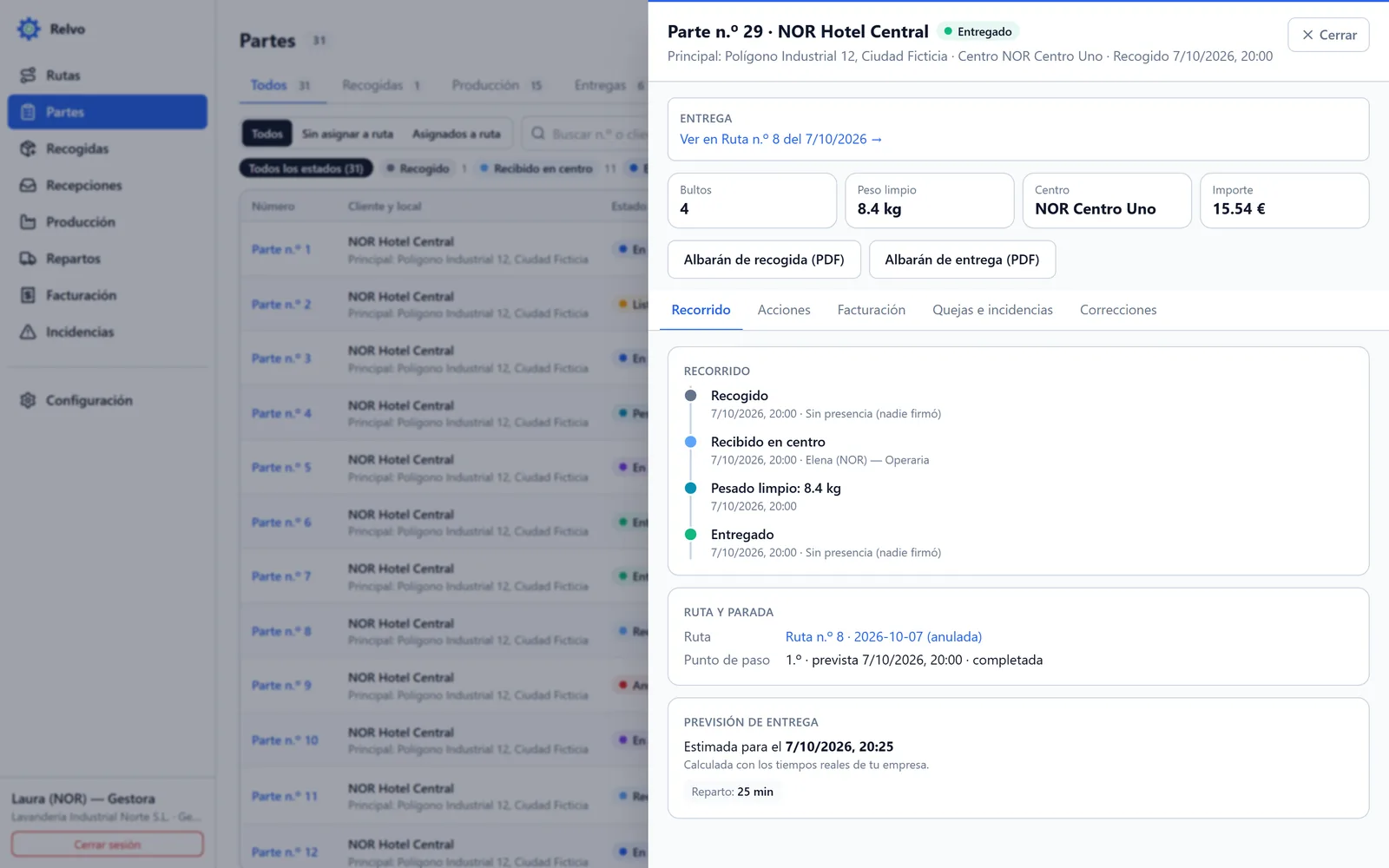Image resolution: width=1389 pixels, height=868 pixels.
Task: Select Todos los estados (31) chip
Action: [x=306, y=168]
